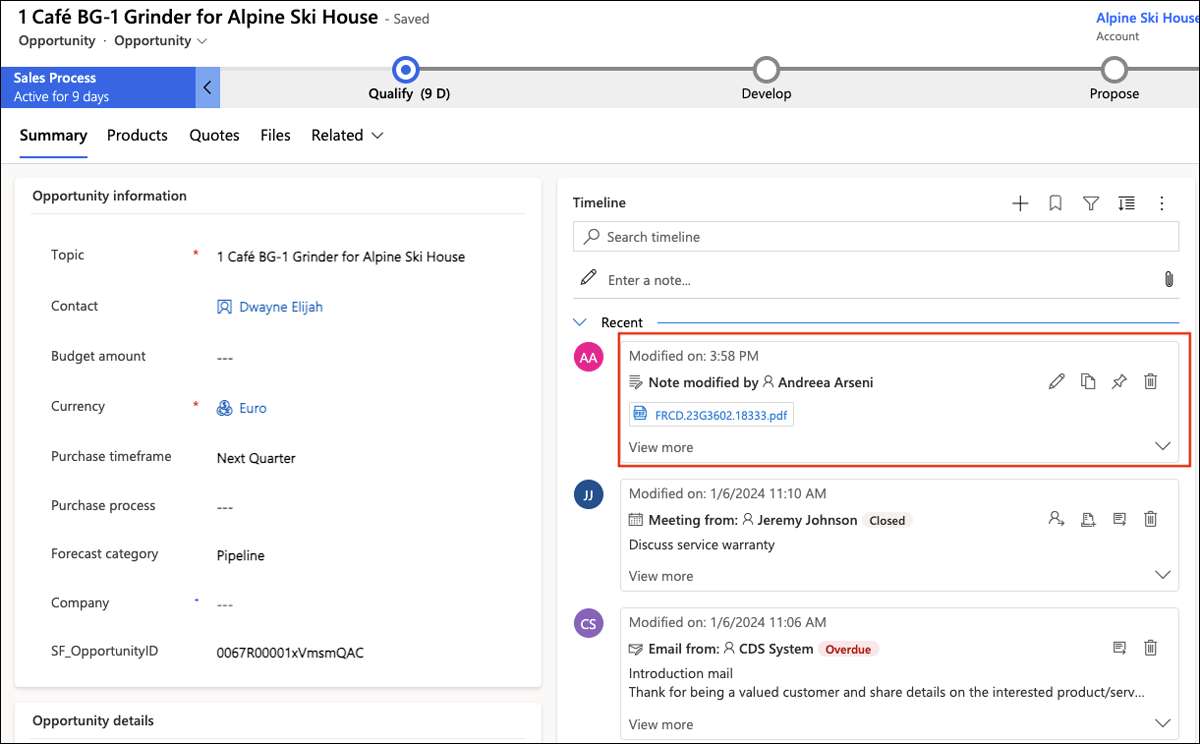Viewport: 1200px width, 744px height.
Task: Attach a file using the paperclip icon
Action: point(1168,279)
